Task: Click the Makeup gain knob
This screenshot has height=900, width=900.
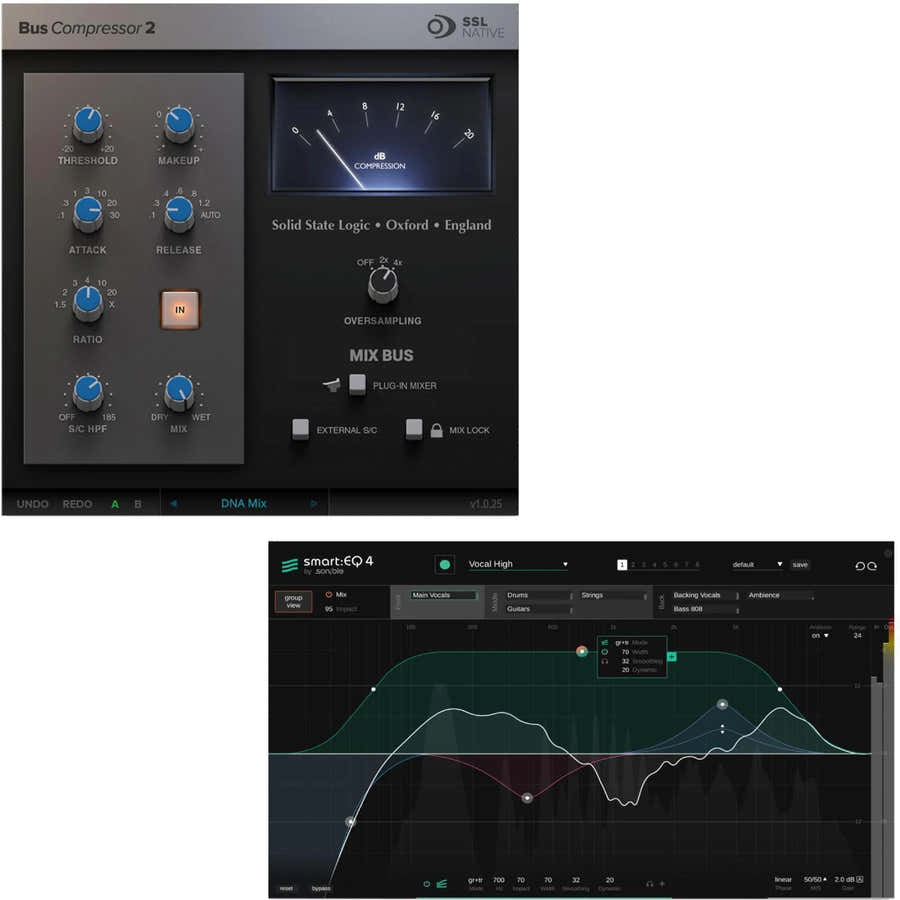Action: click(x=179, y=124)
